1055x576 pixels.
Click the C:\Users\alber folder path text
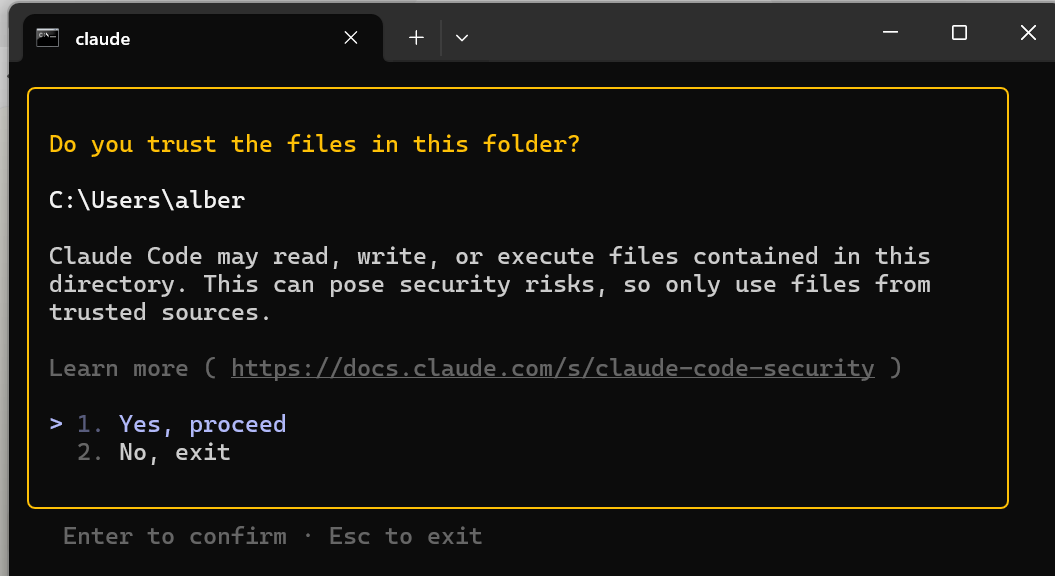click(x=146, y=200)
